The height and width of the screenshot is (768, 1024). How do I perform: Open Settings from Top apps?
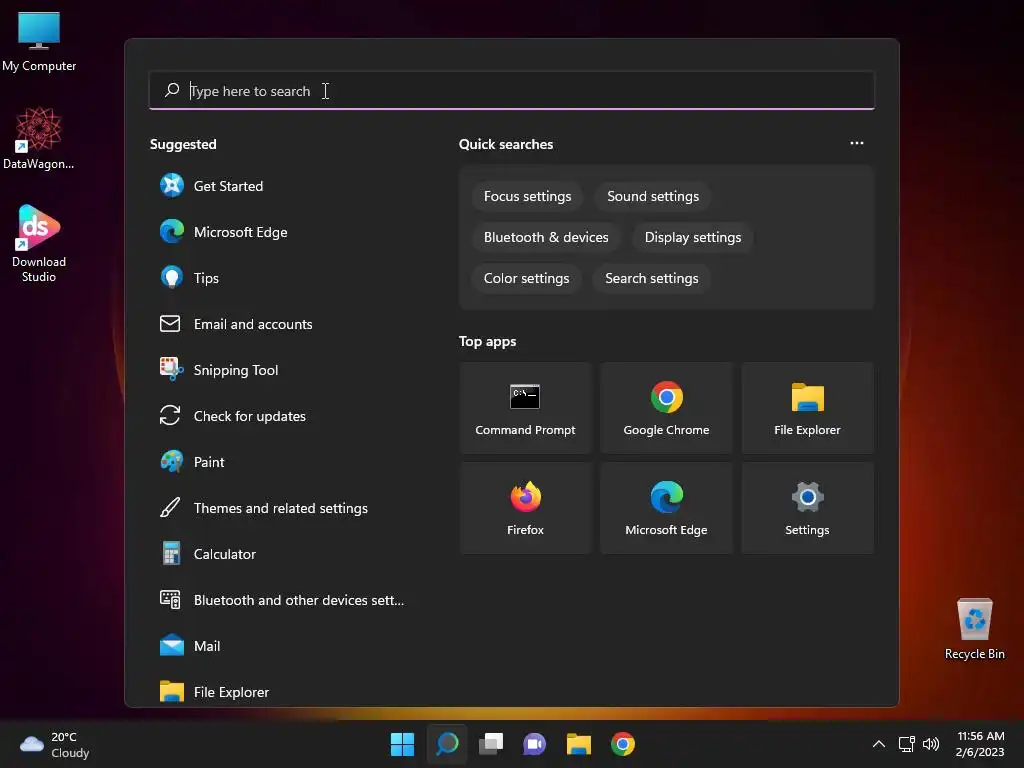click(x=807, y=508)
